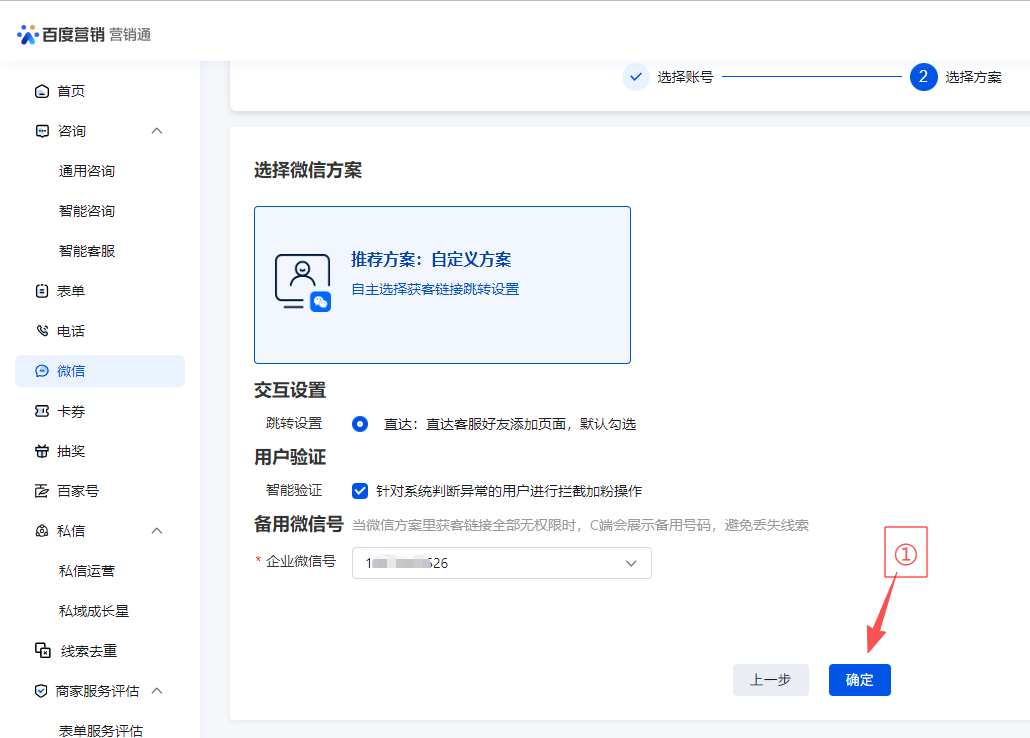Select the 直达 redirect radio button
Image resolution: width=1030 pixels, height=738 pixels.
coord(360,423)
